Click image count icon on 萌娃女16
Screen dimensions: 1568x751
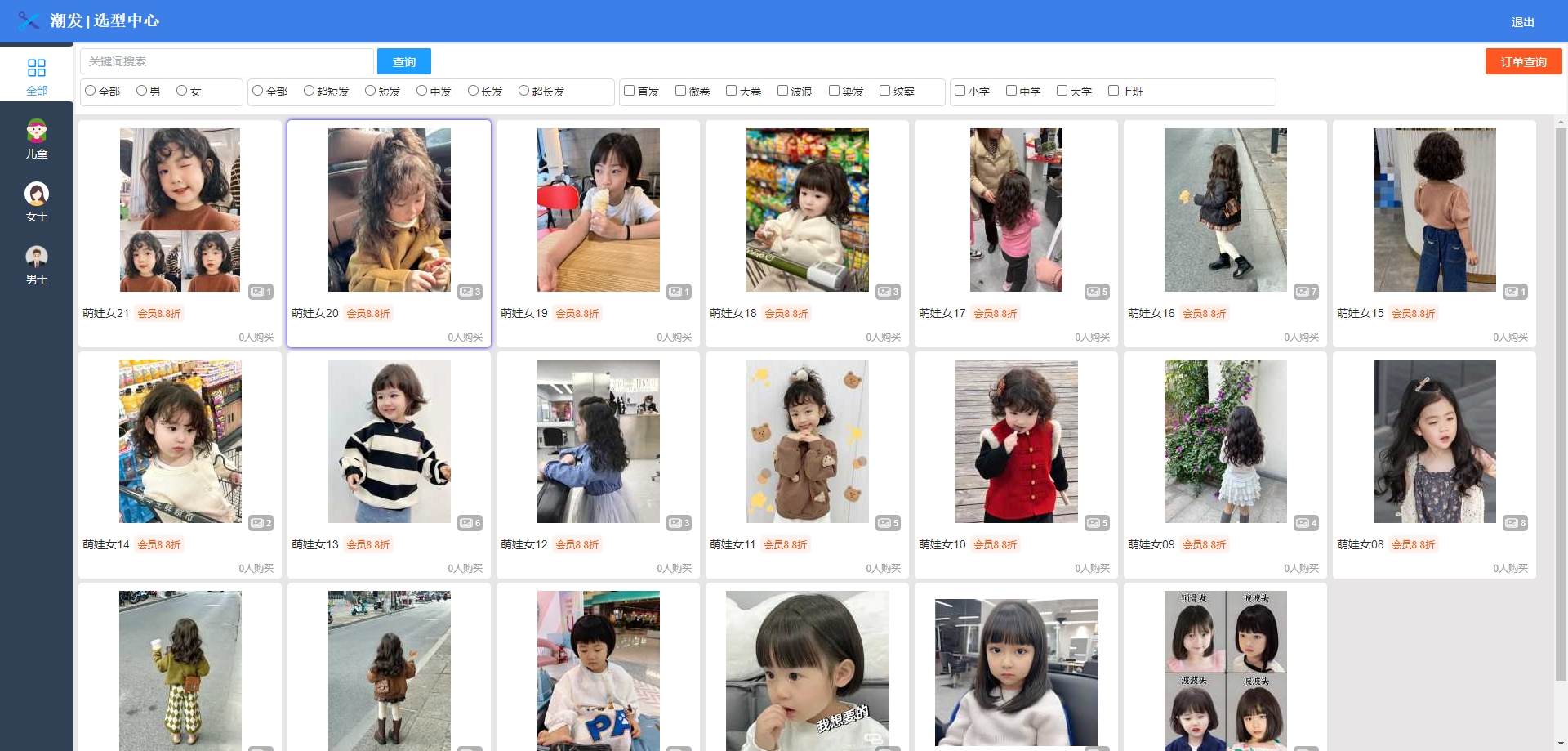click(x=1306, y=292)
